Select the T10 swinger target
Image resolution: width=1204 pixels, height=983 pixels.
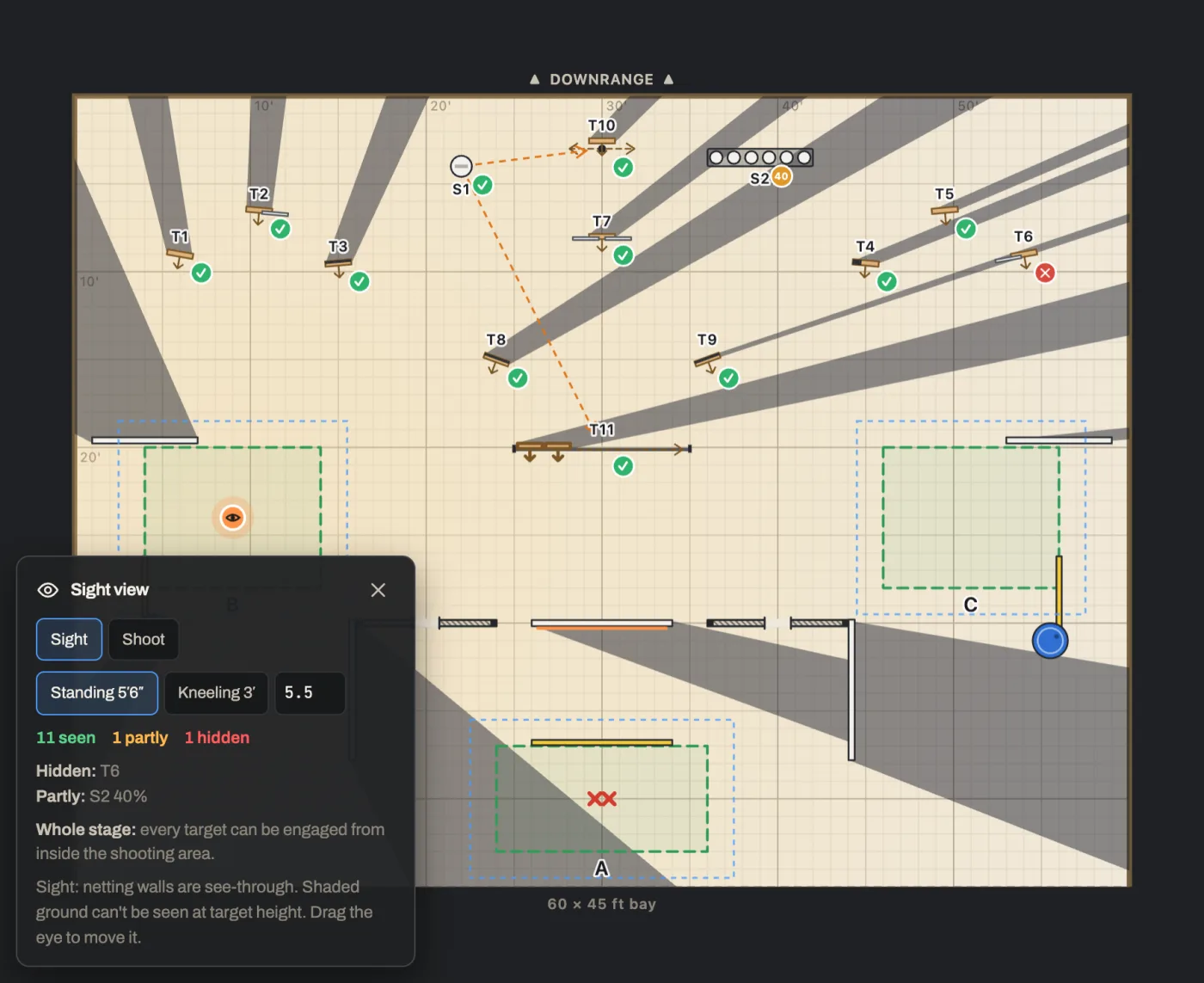602,143
